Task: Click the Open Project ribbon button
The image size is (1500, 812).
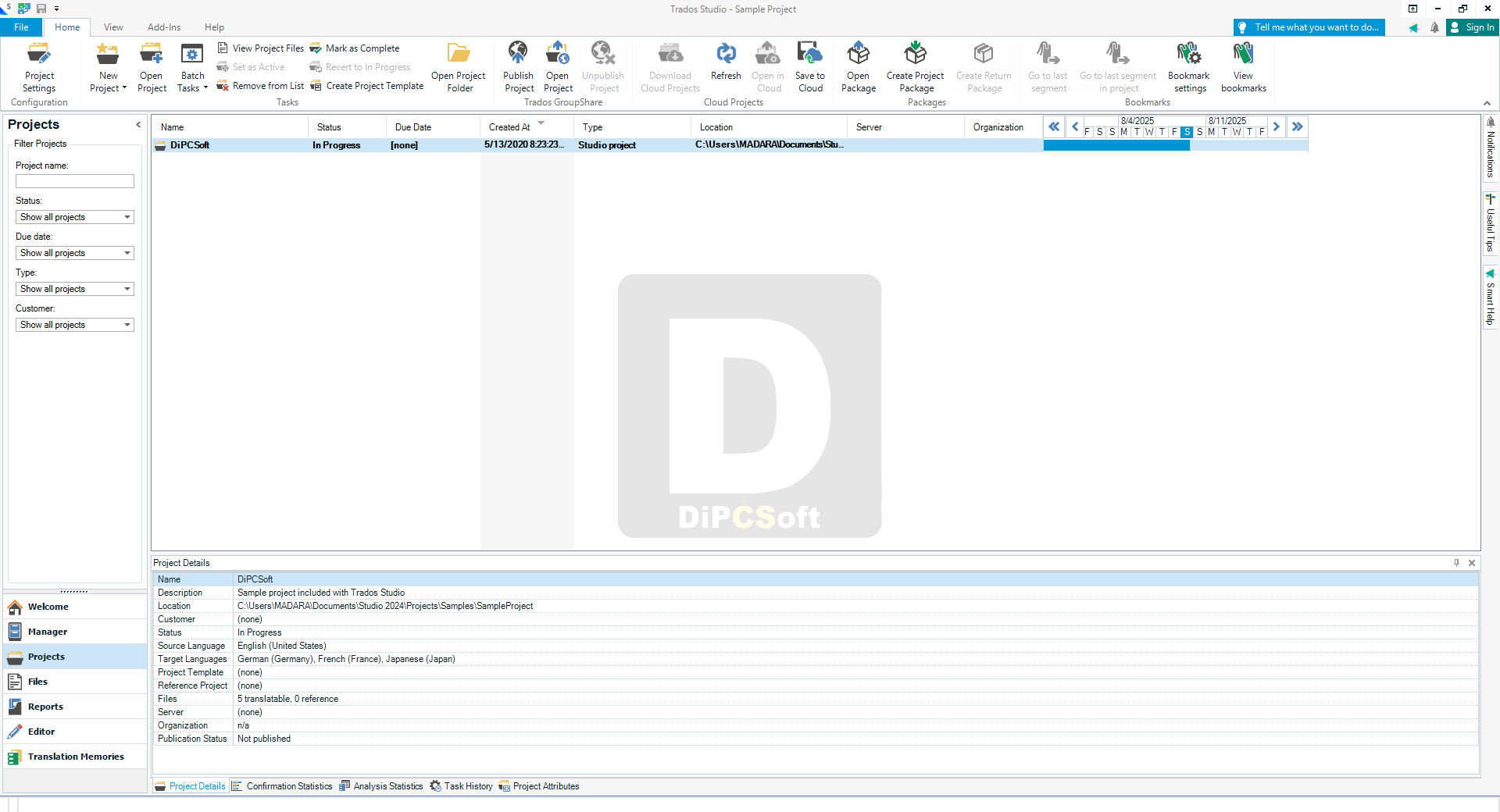Action: [152, 67]
